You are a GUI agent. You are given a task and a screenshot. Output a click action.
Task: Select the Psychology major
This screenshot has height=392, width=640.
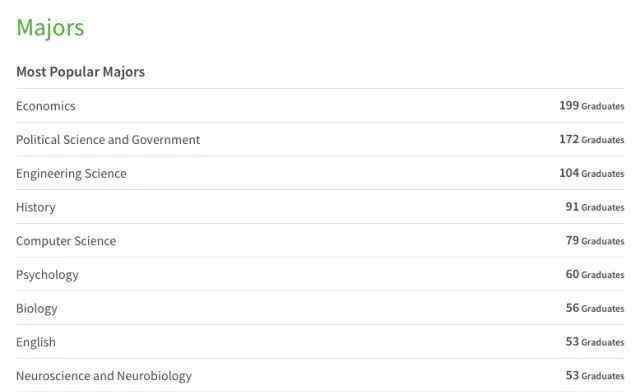coord(47,275)
